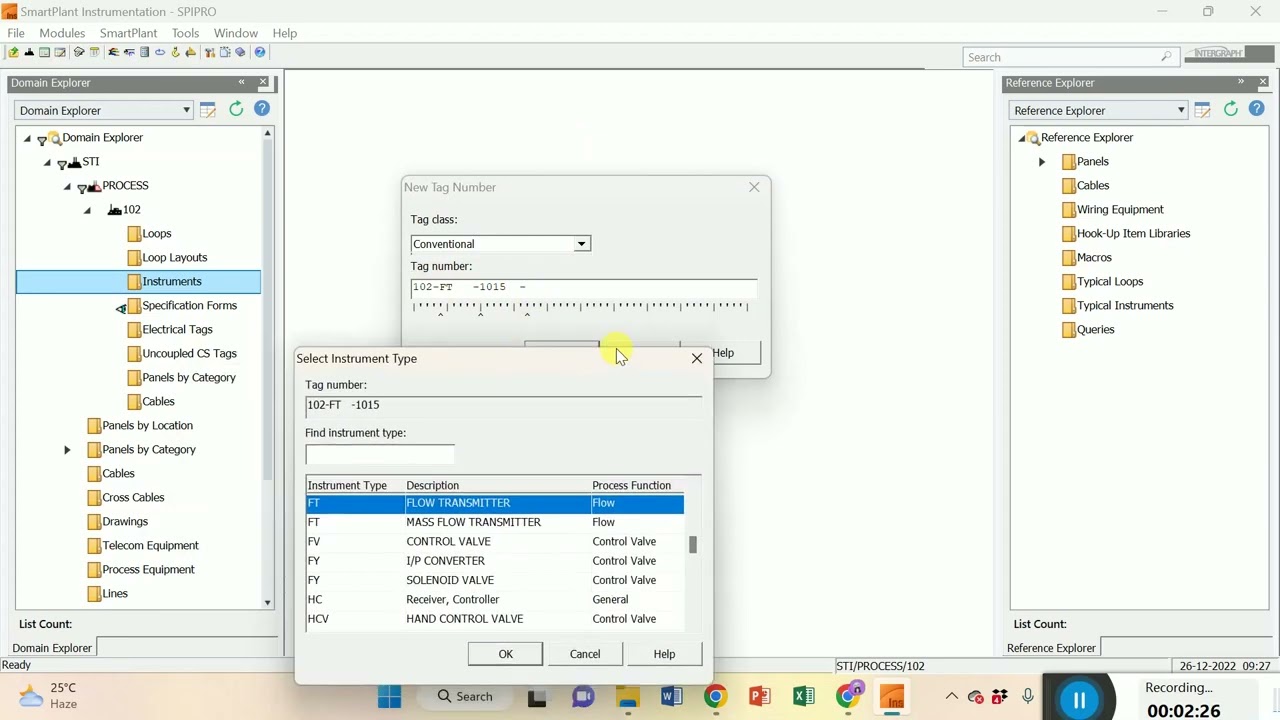This screenshot has width=1280, height=720.
Task: Click the calculator toolbar icon
Action: (x=144, y=52)
